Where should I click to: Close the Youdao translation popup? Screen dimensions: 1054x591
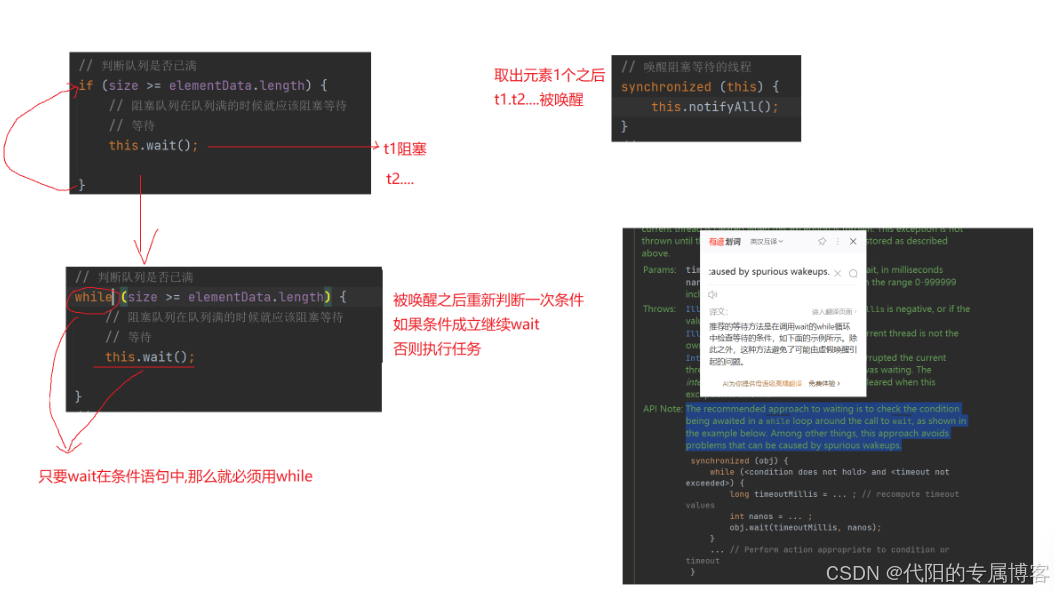click(x=853, y=241)
